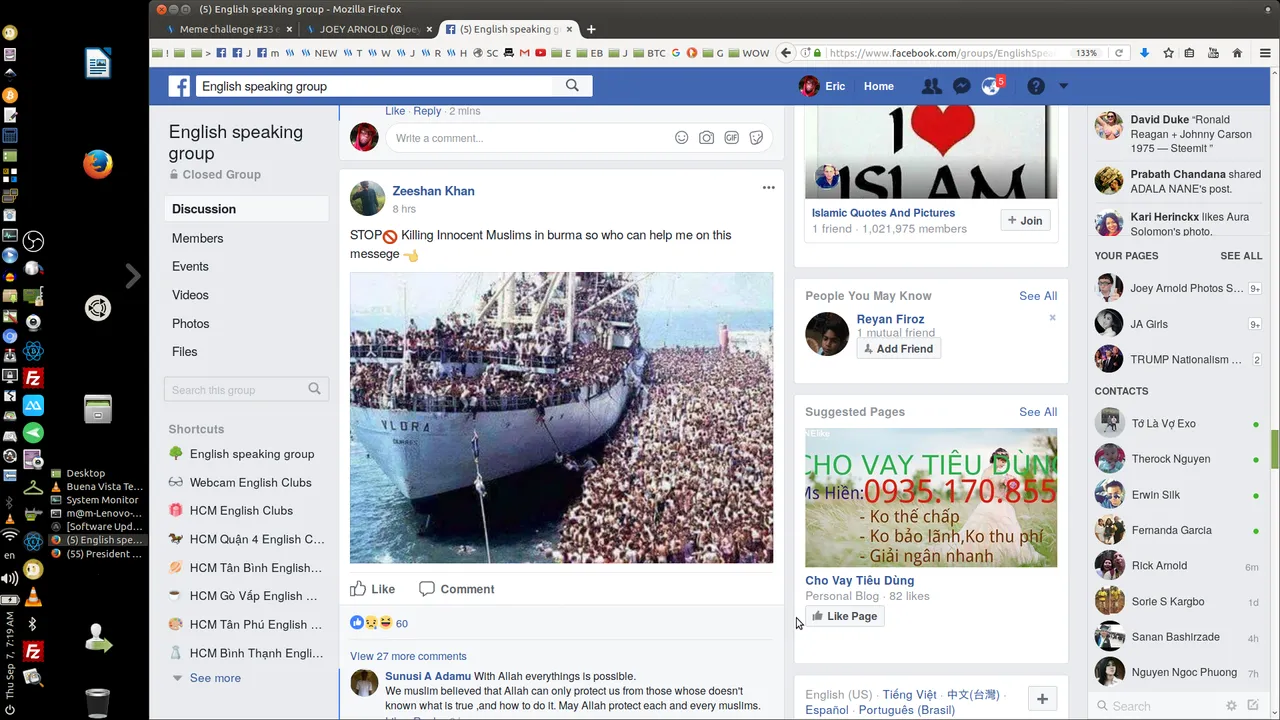Click Home in the Facebook header
The width and height of the screenshot is (1280, 720).
point(879,86)
